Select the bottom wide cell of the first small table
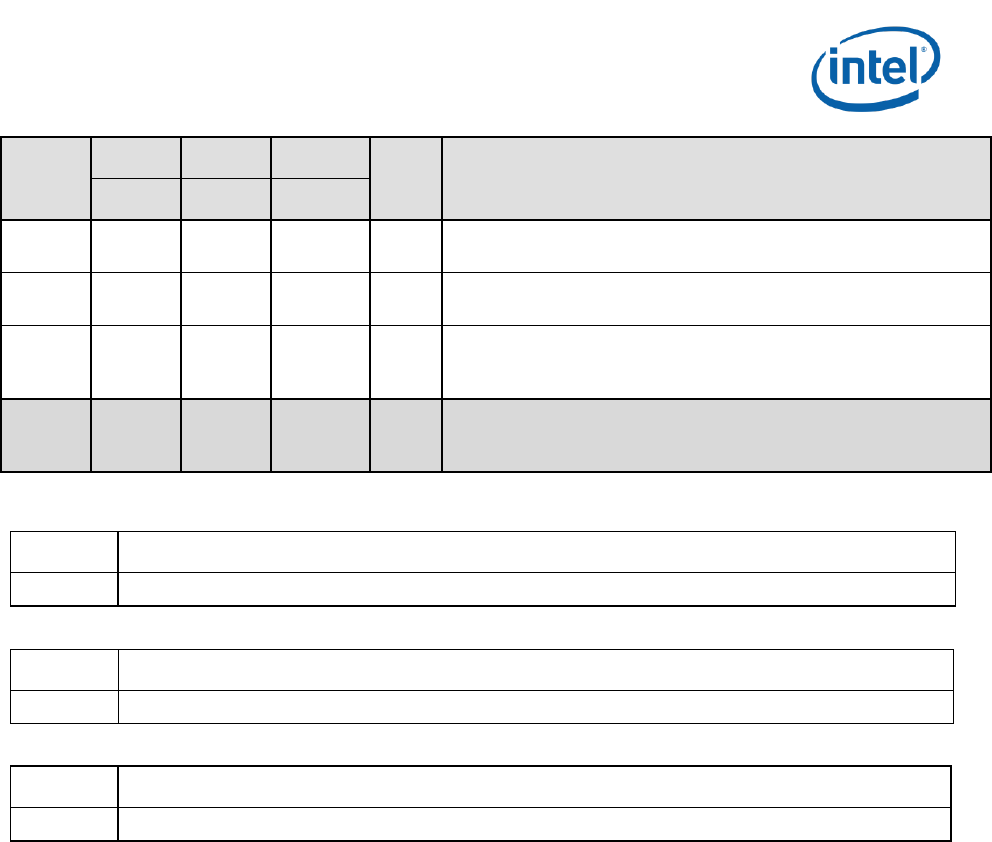992x842 pixels. pos(536,589)
